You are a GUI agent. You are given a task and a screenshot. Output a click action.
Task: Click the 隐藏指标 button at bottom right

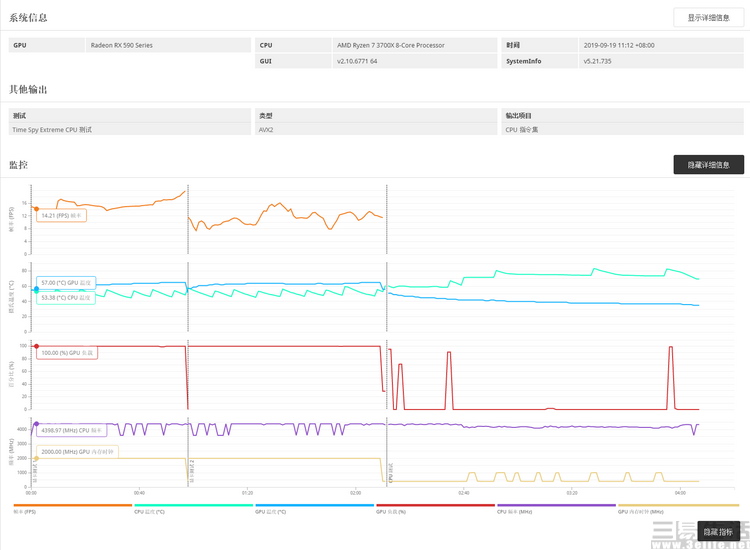pyautogui.click(x=718, y=532)
